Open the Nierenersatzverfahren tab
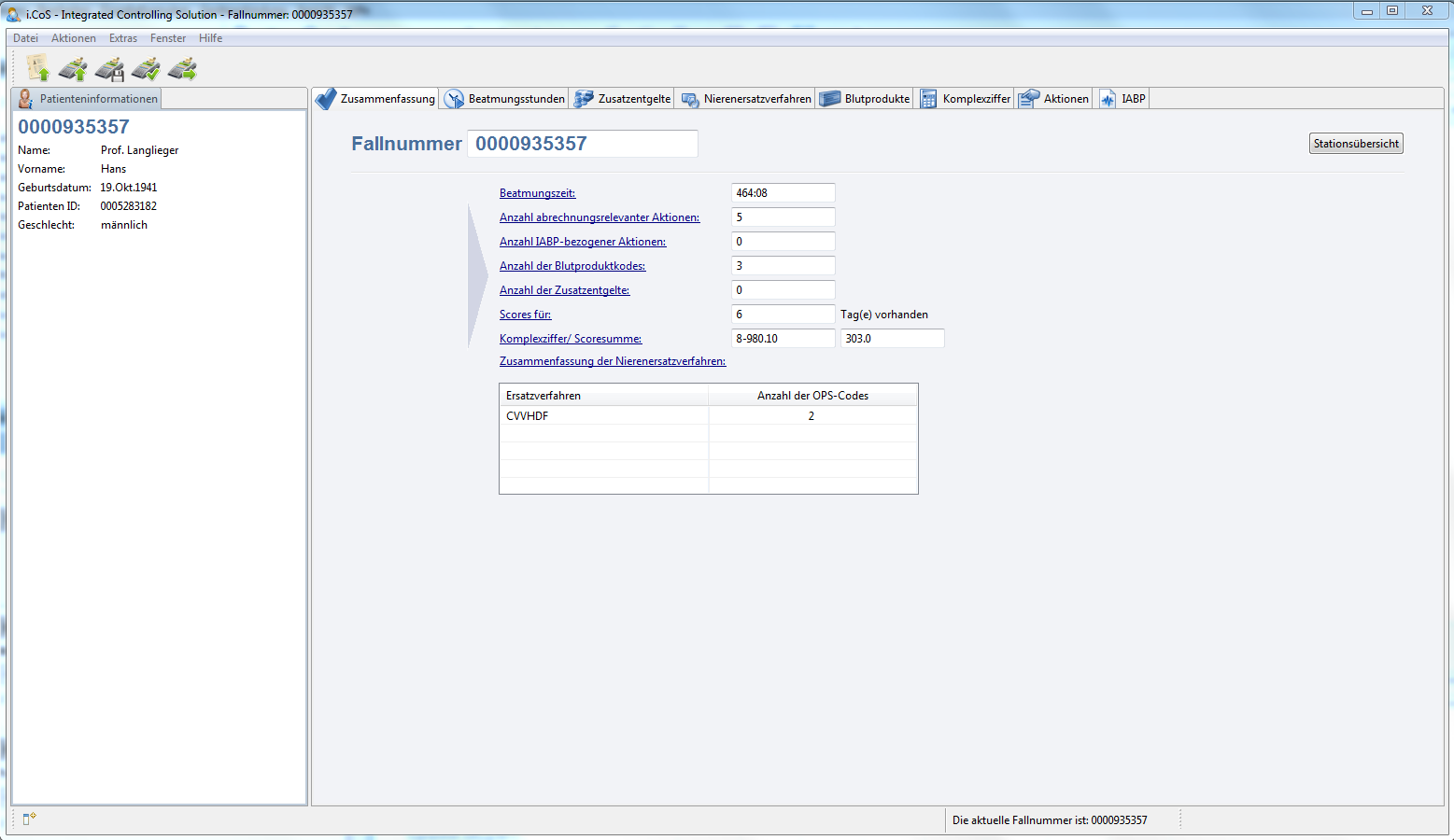 click(x=746, y=99)
